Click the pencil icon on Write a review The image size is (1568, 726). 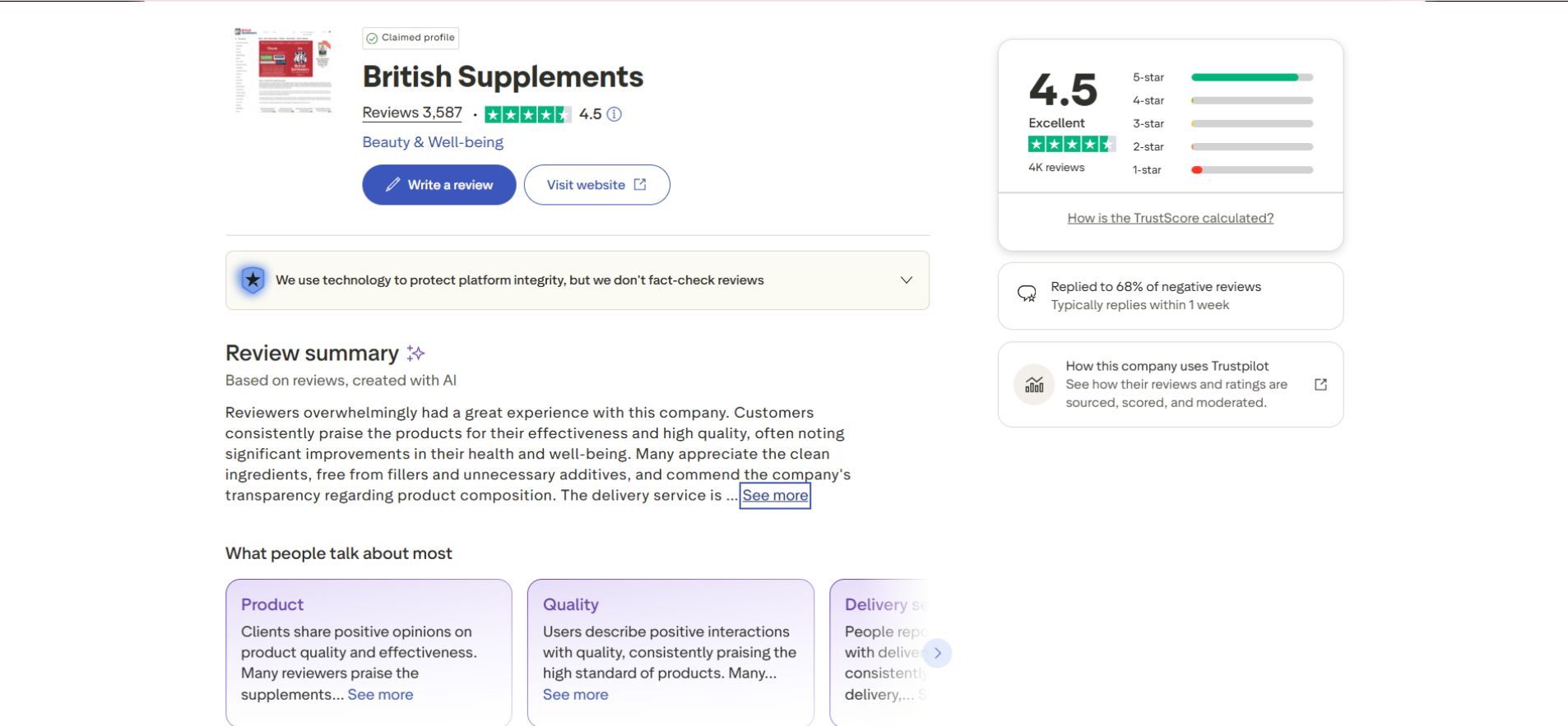(x=394, y=184)
